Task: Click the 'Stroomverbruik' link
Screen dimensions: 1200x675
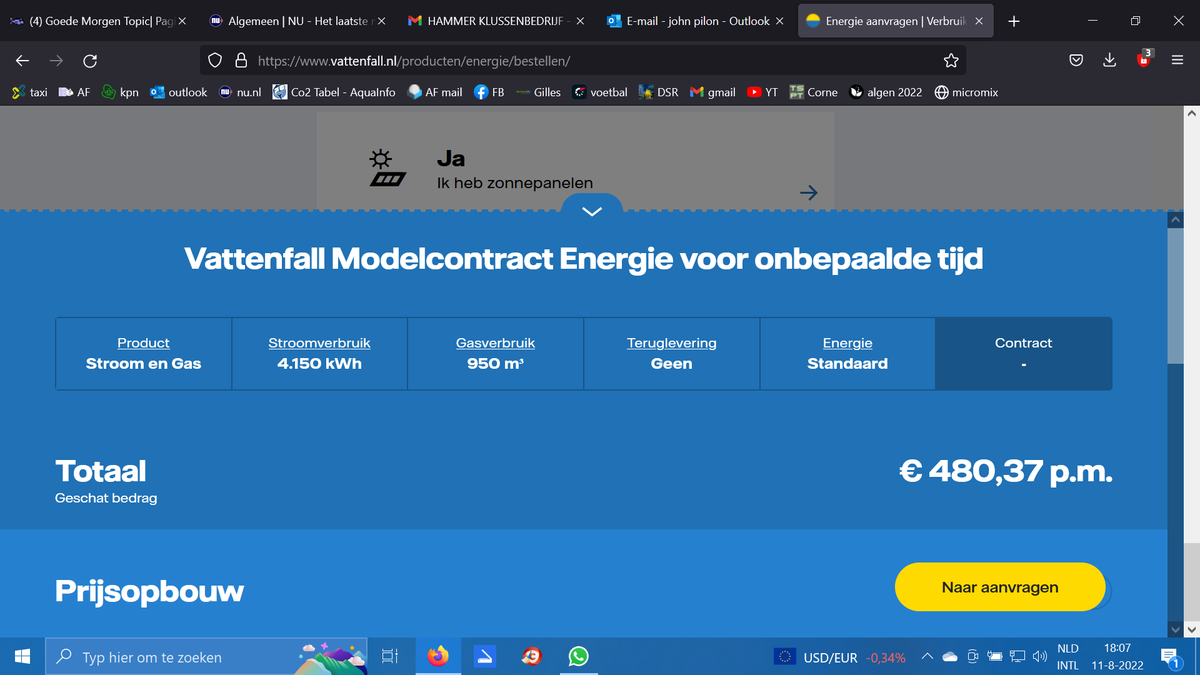Action: (319, 343)
